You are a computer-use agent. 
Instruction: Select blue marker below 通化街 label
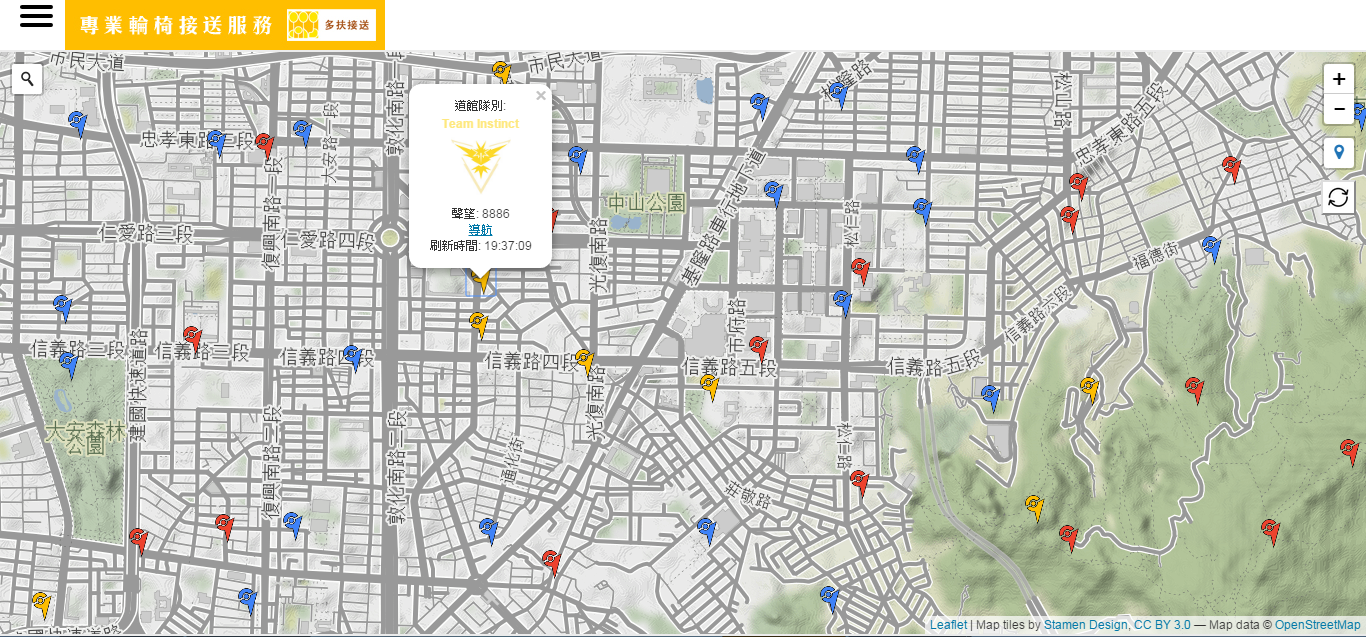tap(488, 530)
